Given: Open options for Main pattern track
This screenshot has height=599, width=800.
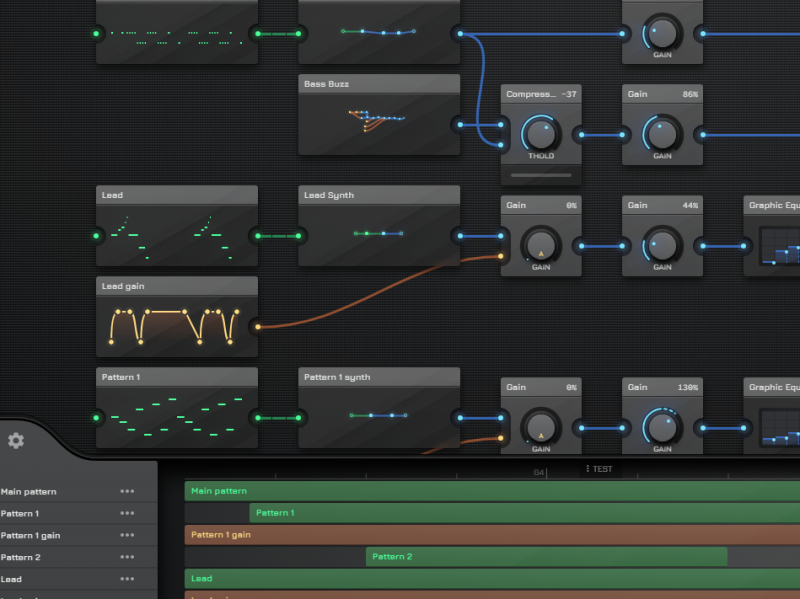Looking at the screenshot, I should click(x=127, y=491).
